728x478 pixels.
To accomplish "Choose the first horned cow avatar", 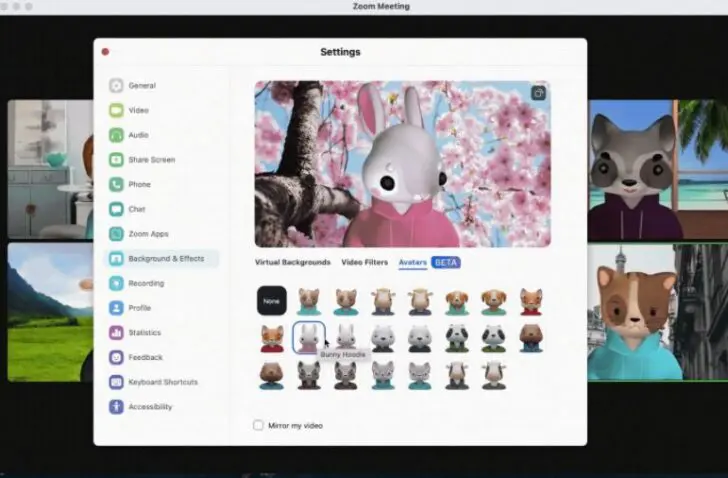I will pos(383,301).
